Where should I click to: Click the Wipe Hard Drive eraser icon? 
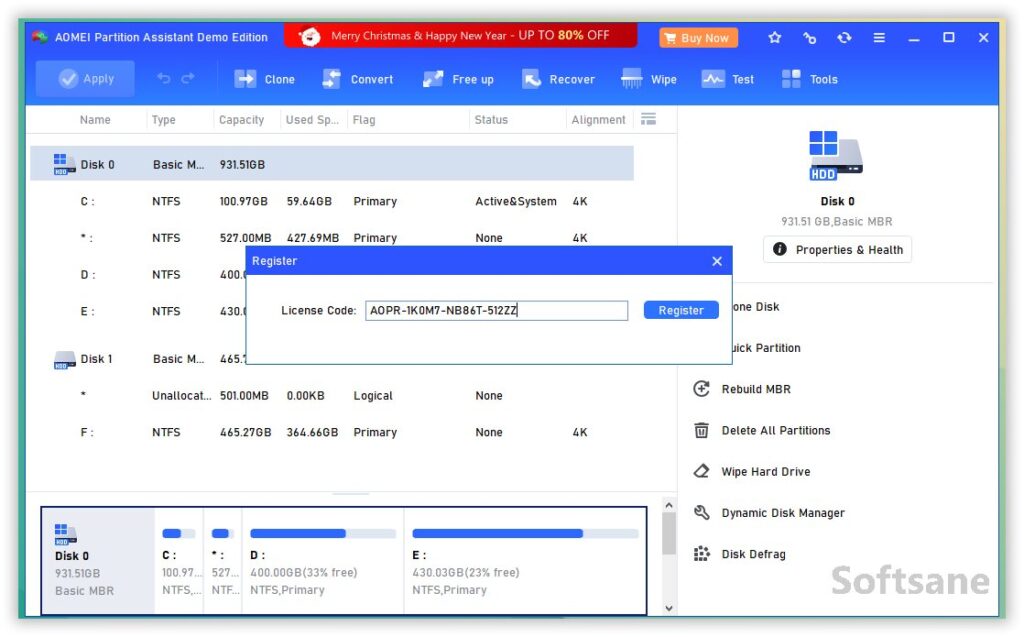pos(701,471)
